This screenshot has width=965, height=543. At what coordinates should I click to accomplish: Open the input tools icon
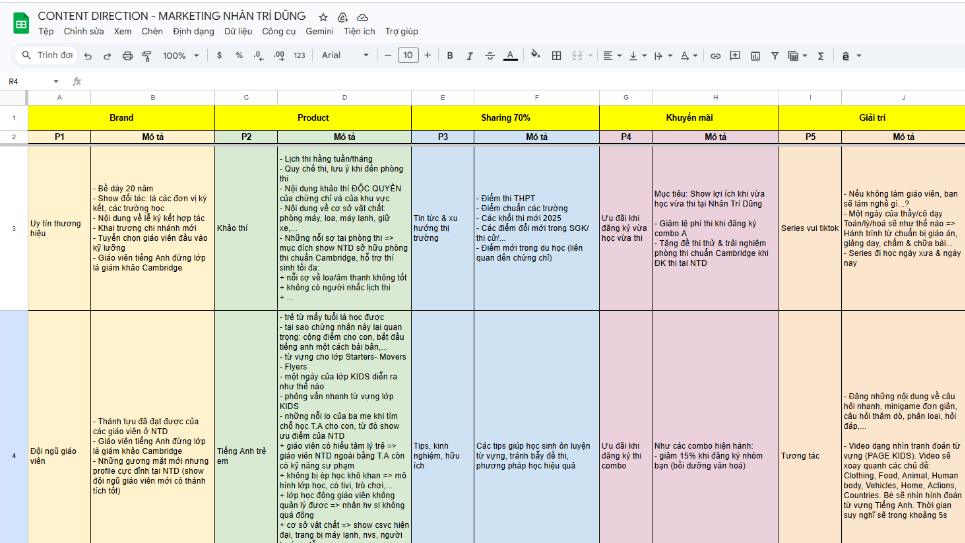point(846,55)
